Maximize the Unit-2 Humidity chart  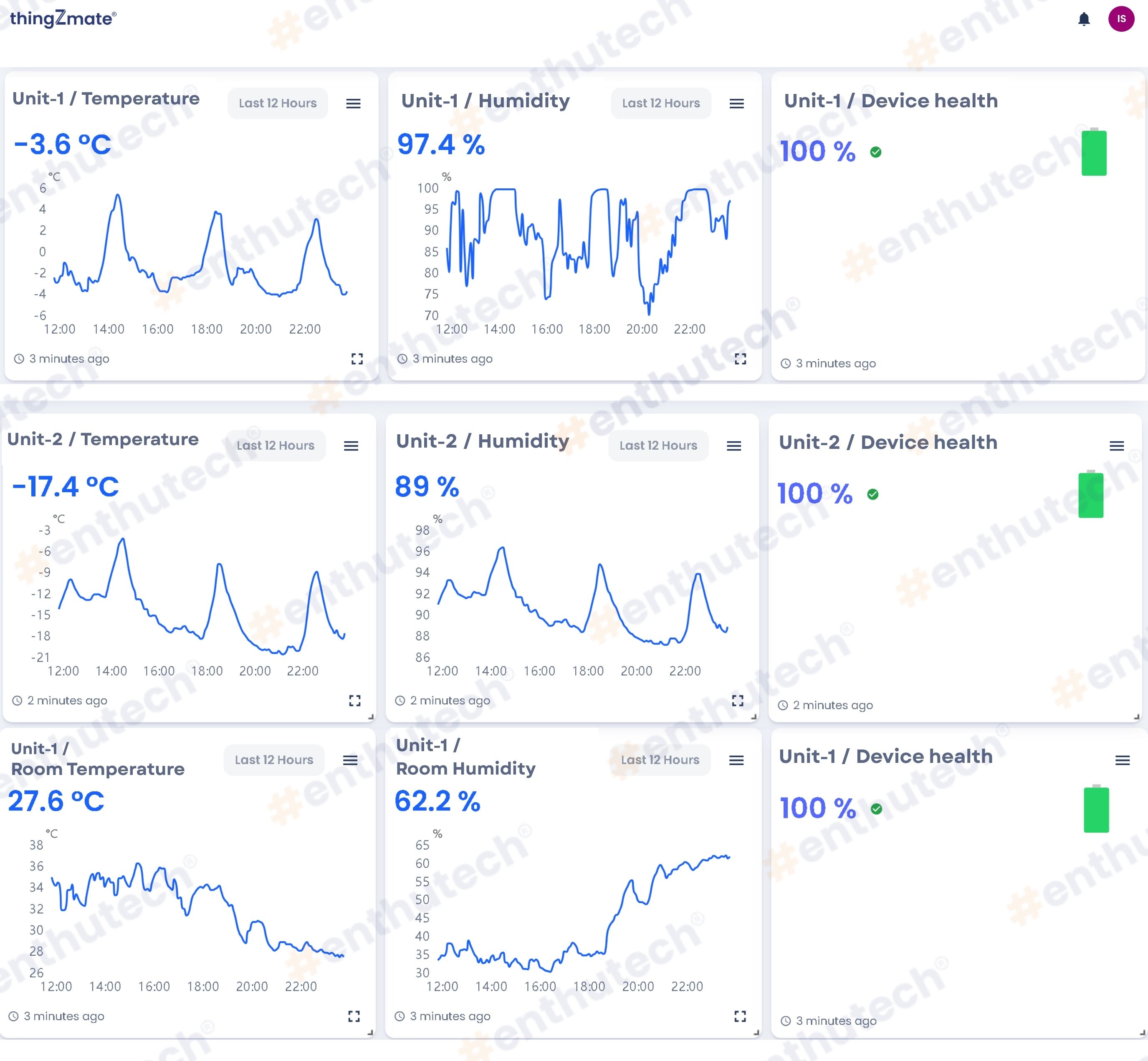[738, 701]
